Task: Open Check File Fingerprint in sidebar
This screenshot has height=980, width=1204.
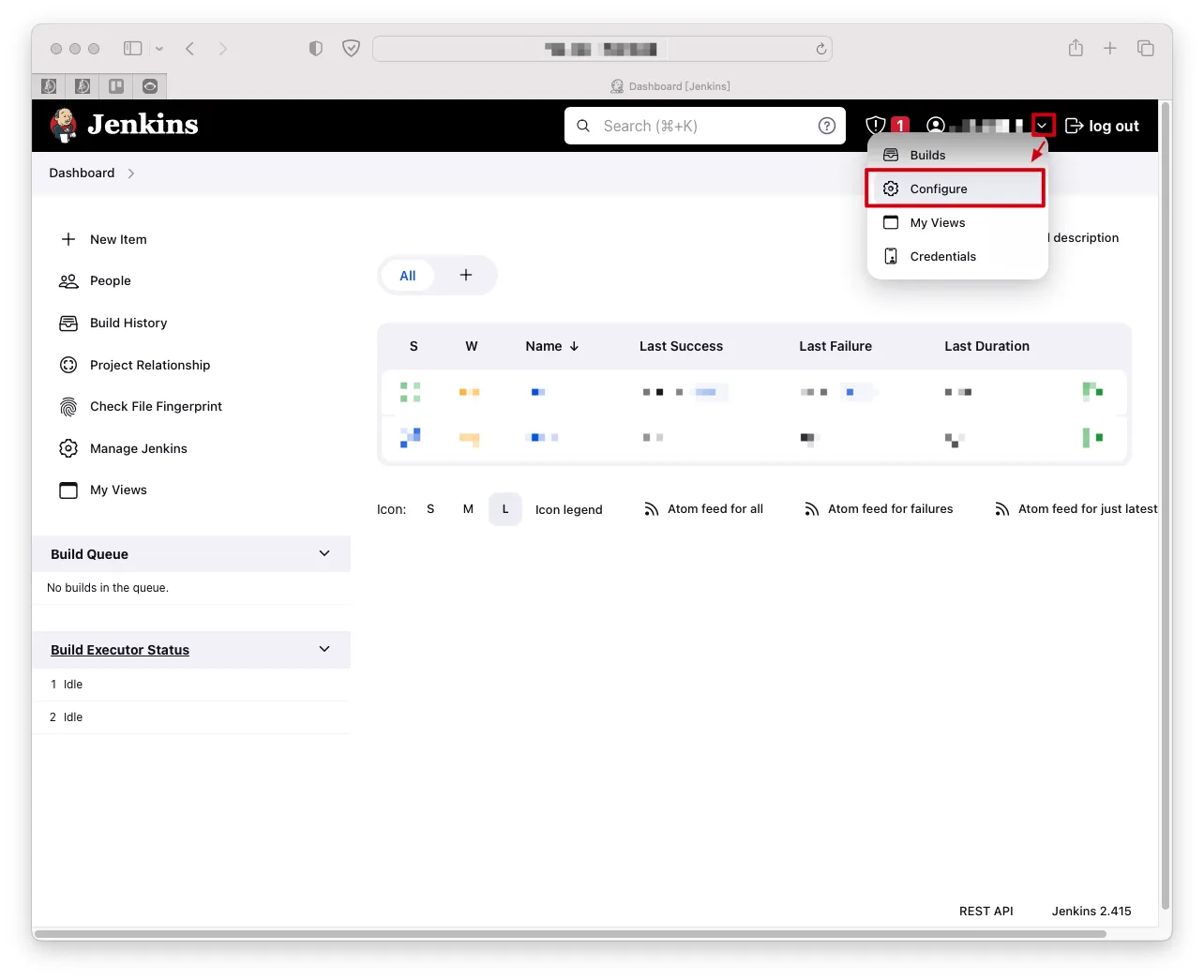Action: pyautogui.click(x=156, y=406)
